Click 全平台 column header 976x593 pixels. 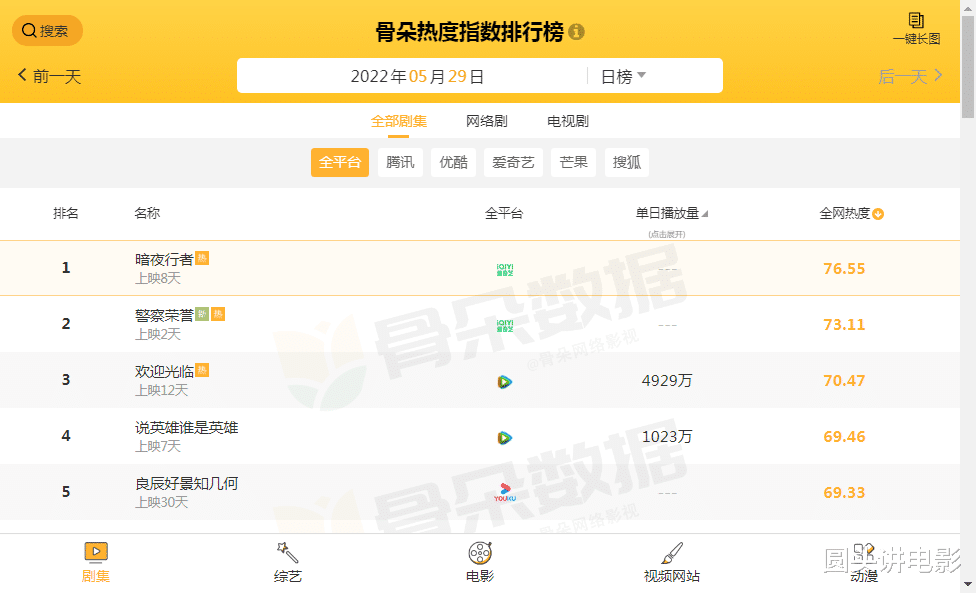pos(504,213)
